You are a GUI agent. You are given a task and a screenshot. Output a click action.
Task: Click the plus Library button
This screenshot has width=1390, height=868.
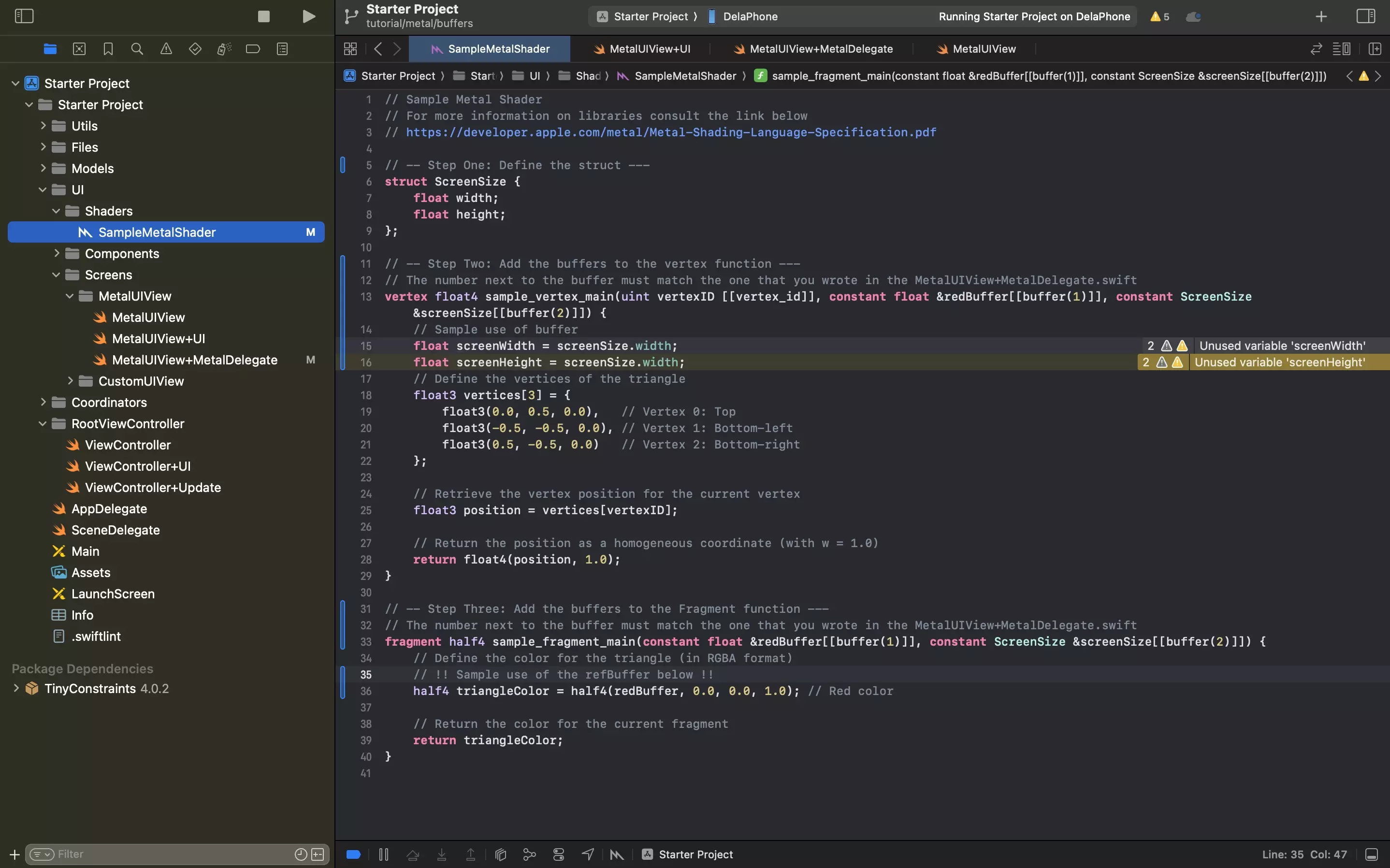point(1321,16)
